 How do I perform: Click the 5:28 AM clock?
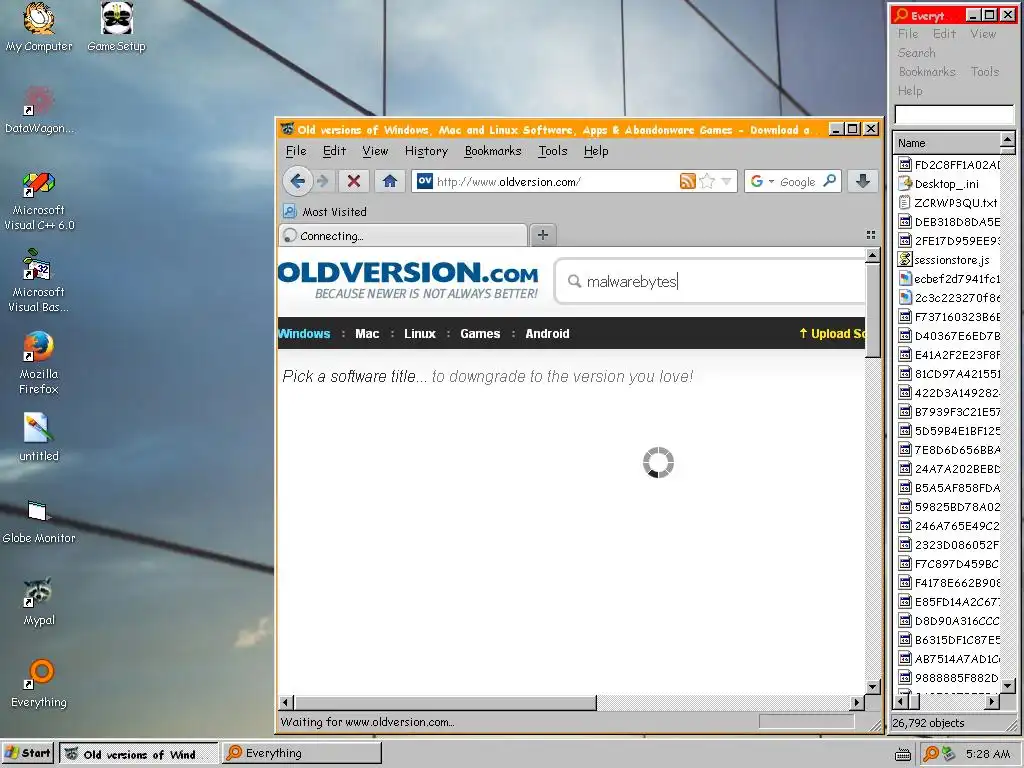click(x=987, y=754)
